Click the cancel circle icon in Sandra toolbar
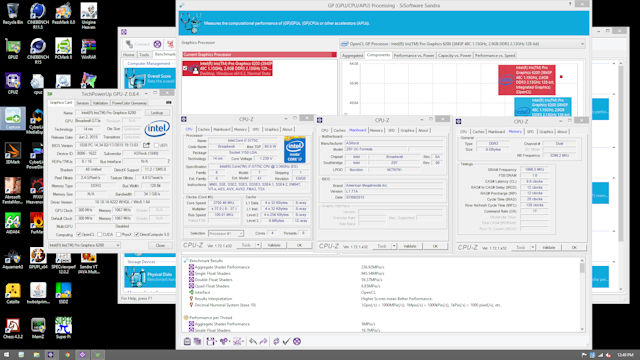Image resolution: width=640 pixels, height=360 pixels. [297, 341]
